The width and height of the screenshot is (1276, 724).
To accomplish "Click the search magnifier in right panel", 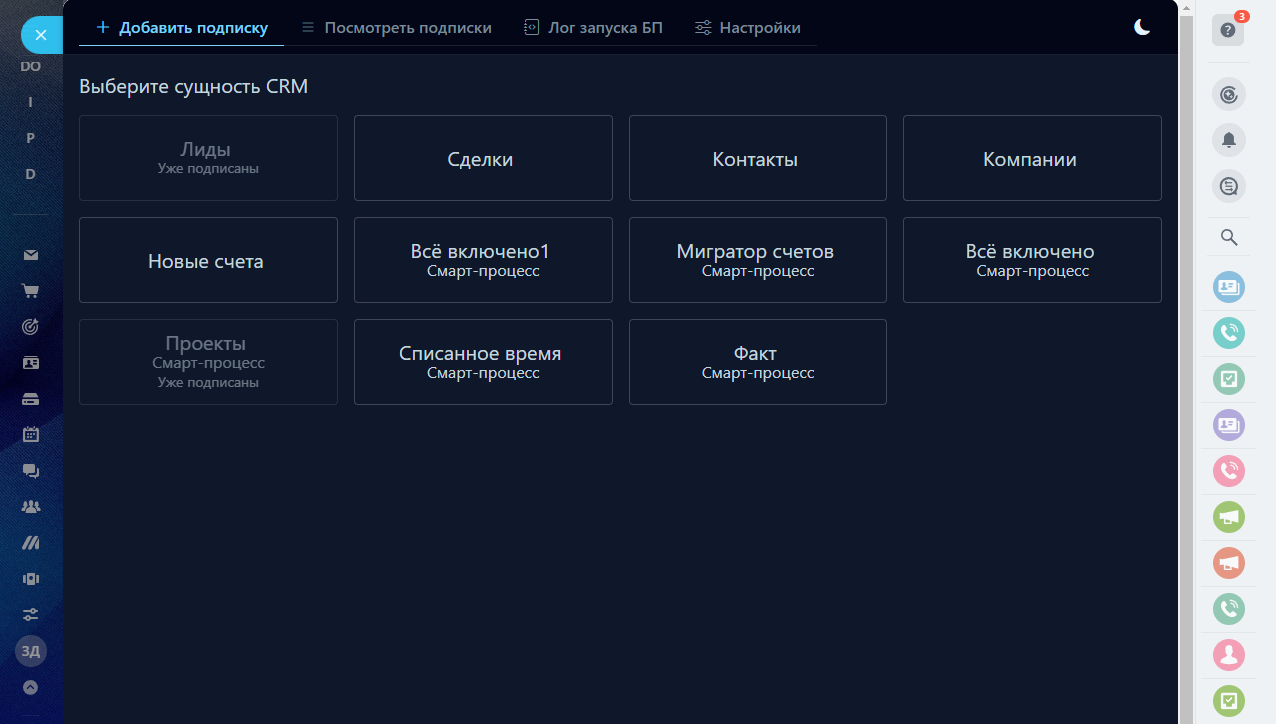I will (1229, 237).
